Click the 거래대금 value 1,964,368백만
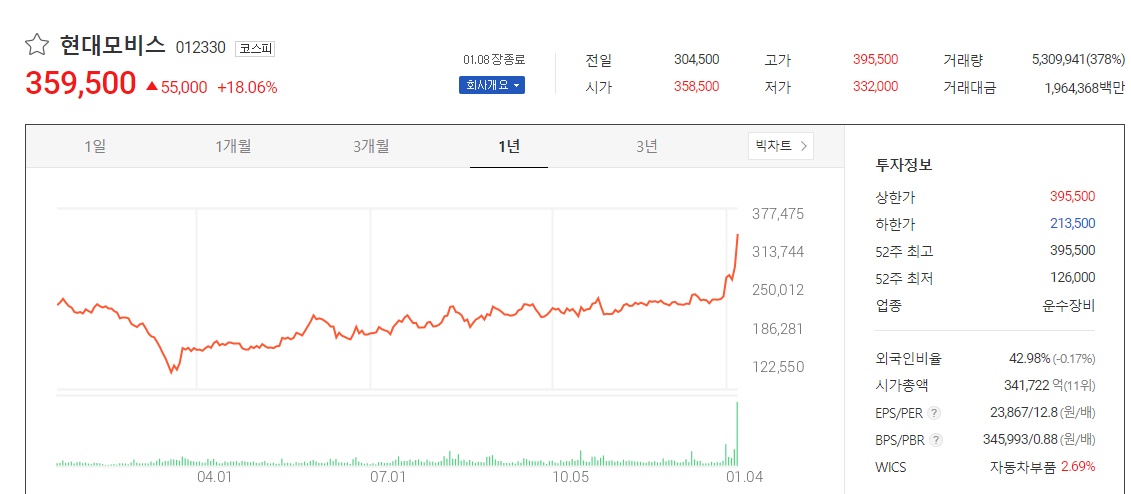1131x494 pixels. (x=1084, y=87)
